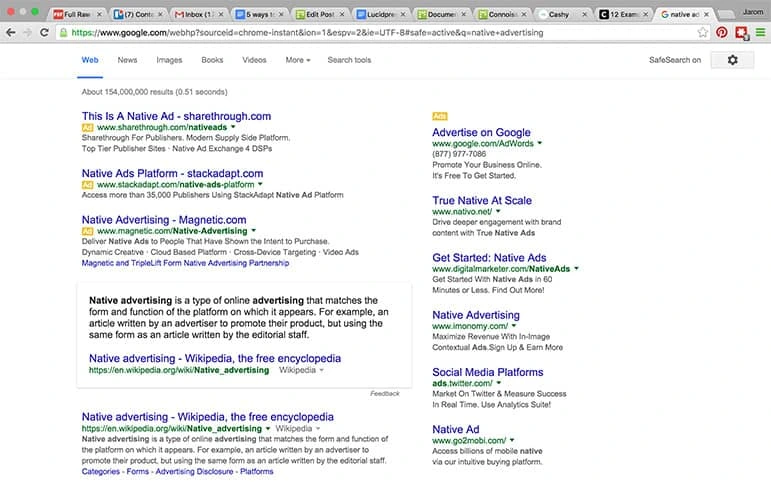Reload the page with the refresh icon

click(x=44, y=33)
